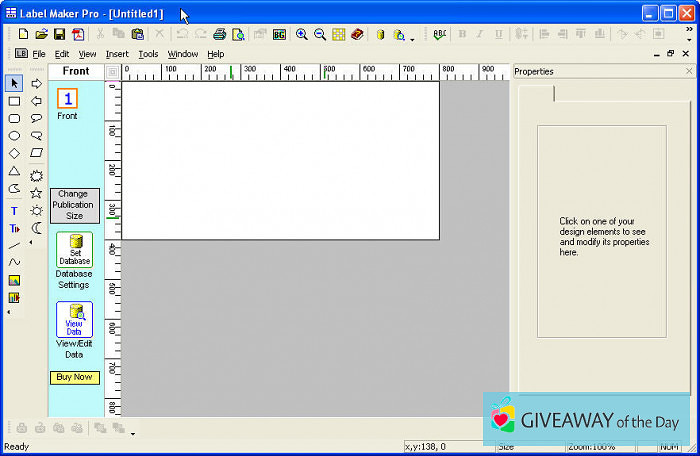Toggle the grid display icon
Image resolution: width=700 pixels, height=456 pixels.
tap(339, 34)
